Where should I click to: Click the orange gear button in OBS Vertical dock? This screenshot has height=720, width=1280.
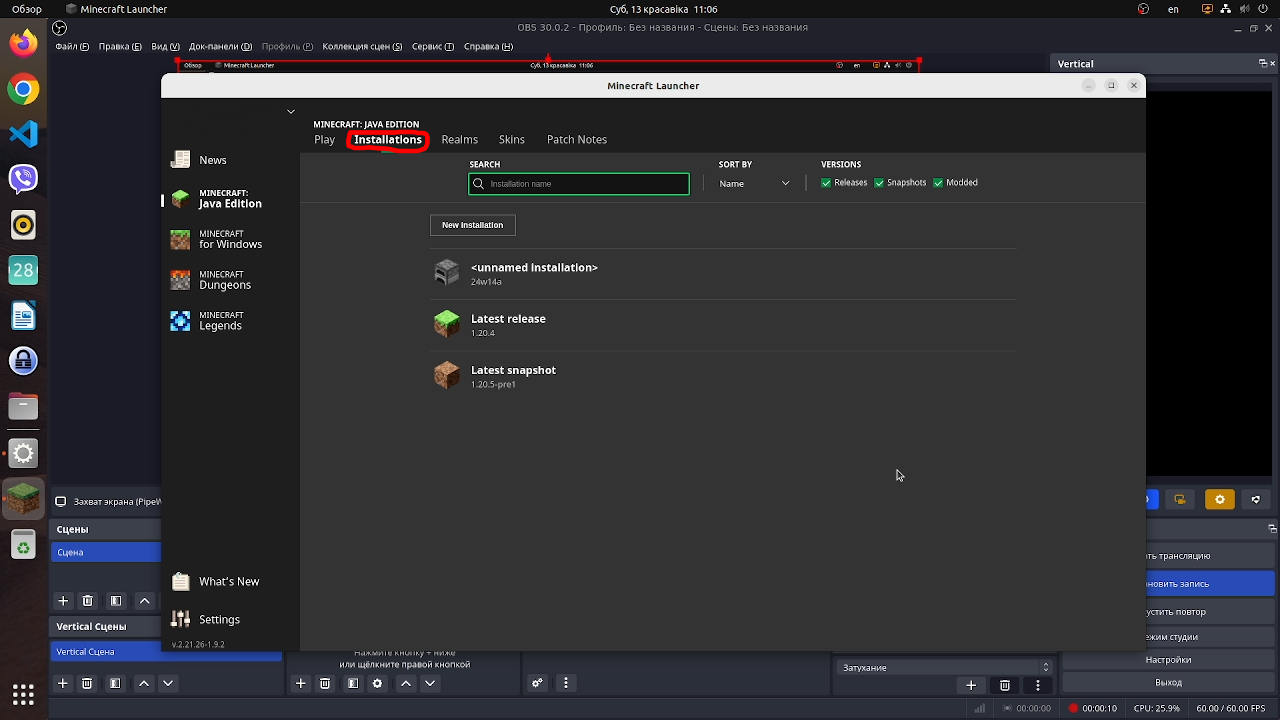tap(1219, 499)
